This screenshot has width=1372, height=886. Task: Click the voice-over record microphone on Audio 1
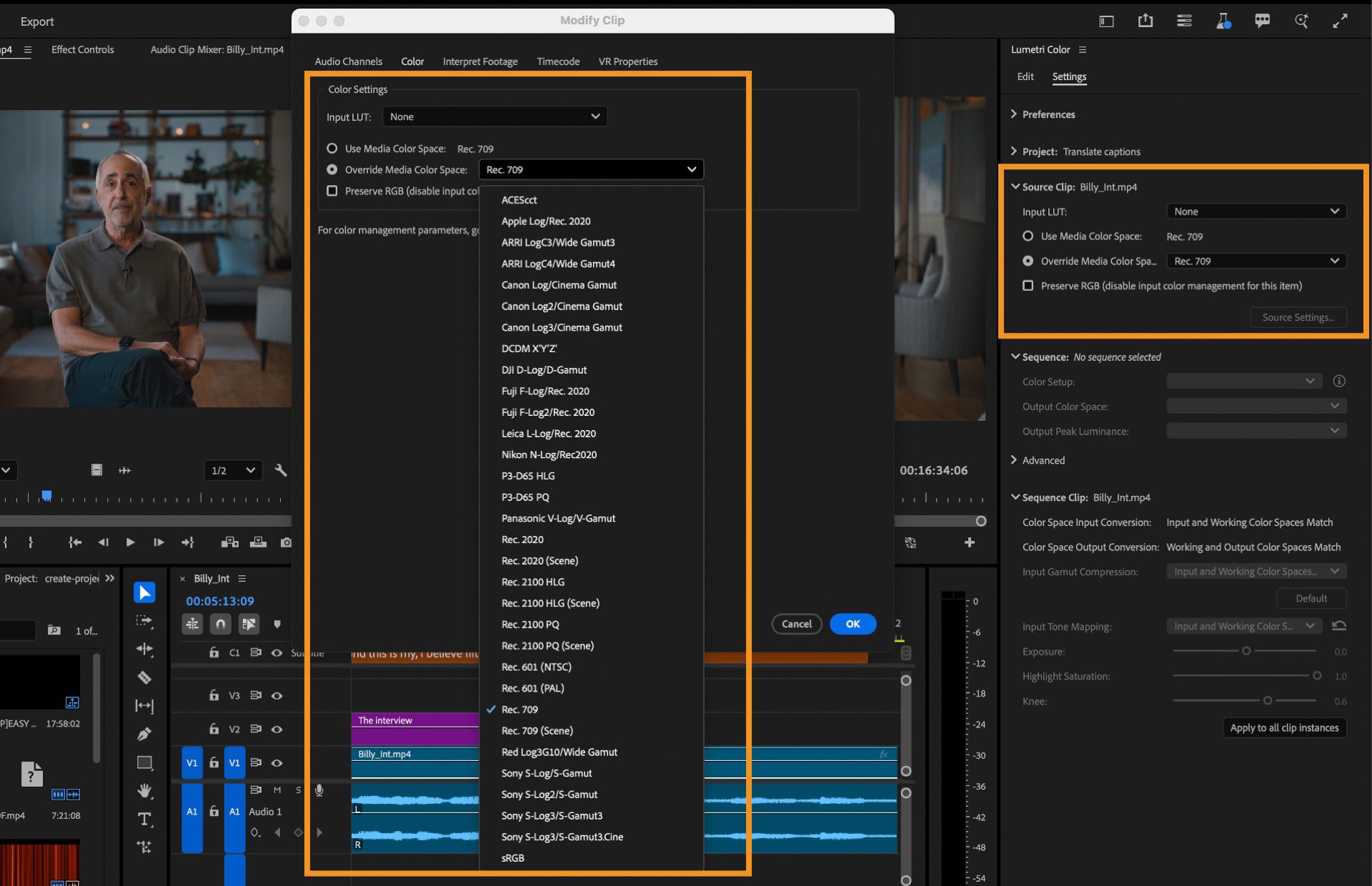[319, 790]
